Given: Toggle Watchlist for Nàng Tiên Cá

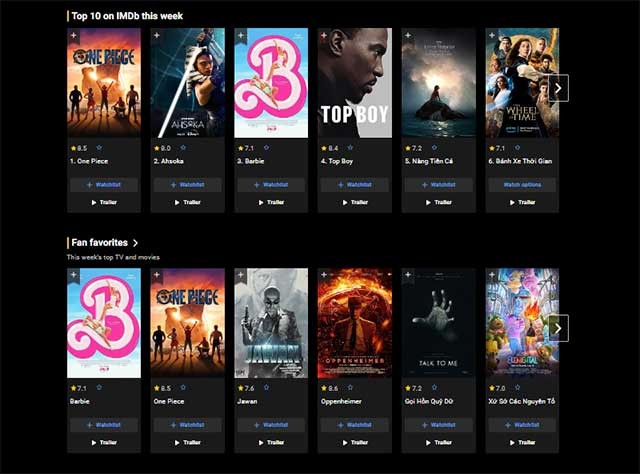Looking at the screenshot, I should [x=439, y=185].
